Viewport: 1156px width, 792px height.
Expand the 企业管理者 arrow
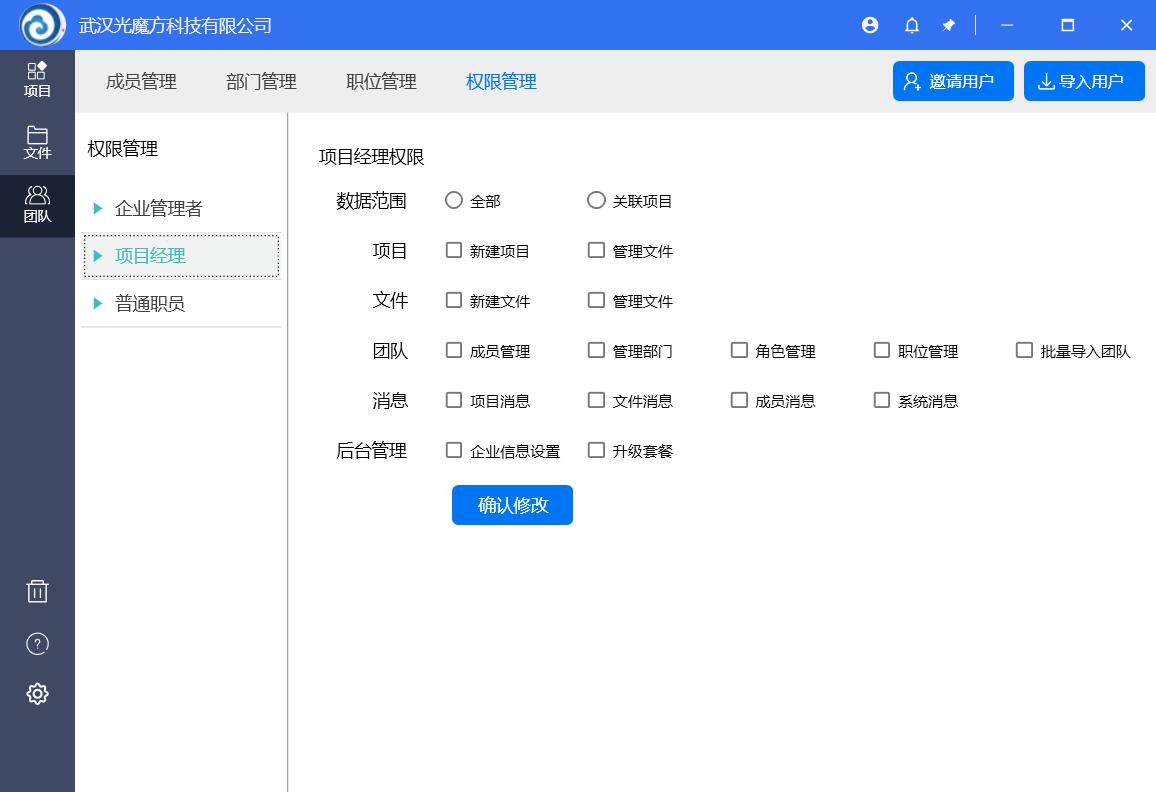tap(97, 208)
